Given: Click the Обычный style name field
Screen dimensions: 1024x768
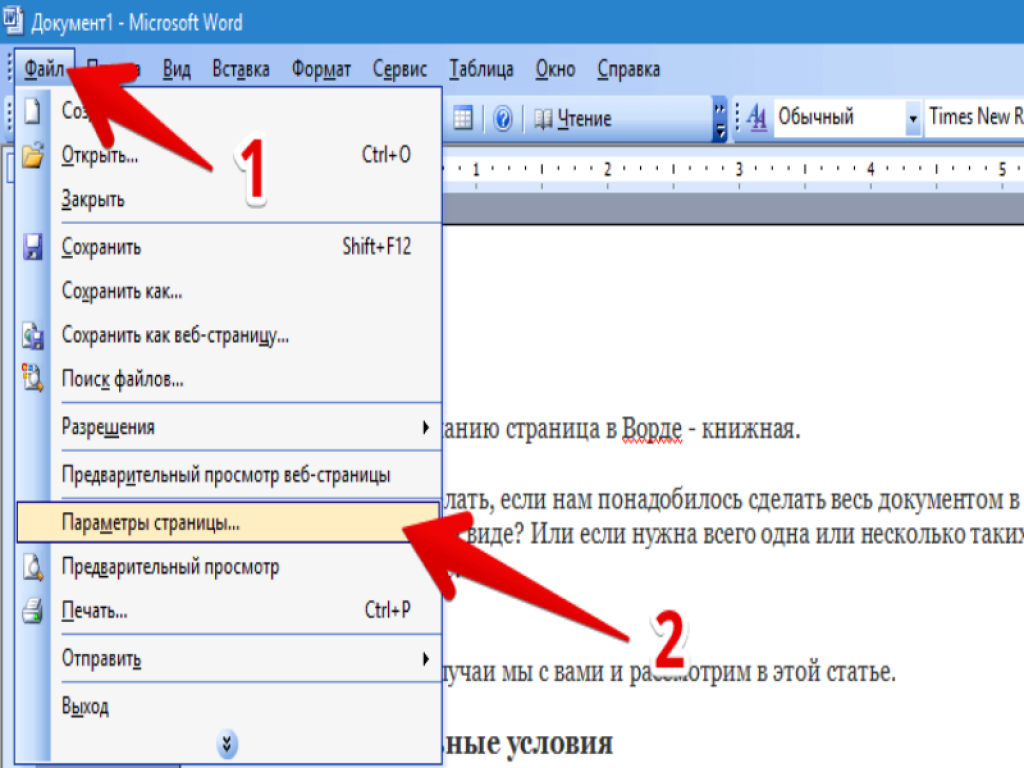Looking at the screenshot, I should pos(840,118).
